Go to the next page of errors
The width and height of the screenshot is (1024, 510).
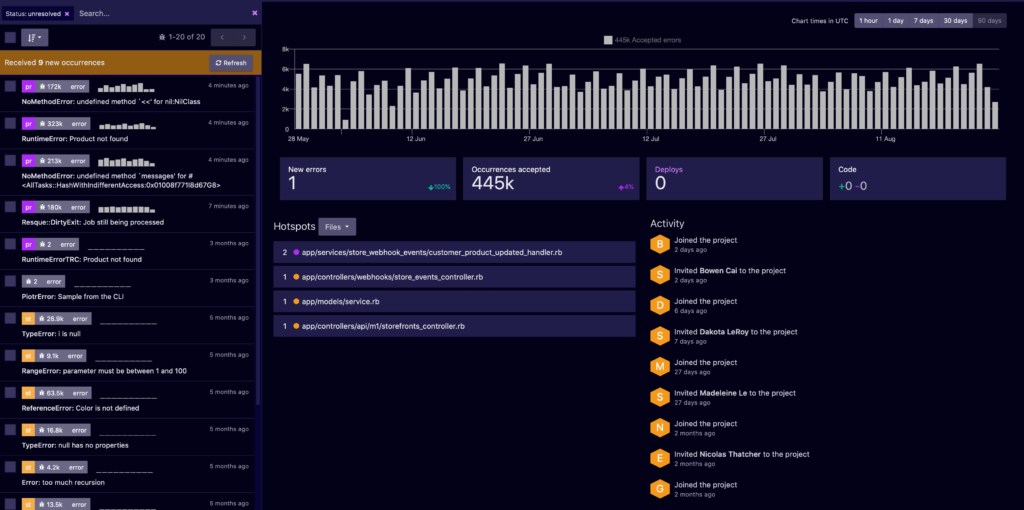tap(243, 37)
